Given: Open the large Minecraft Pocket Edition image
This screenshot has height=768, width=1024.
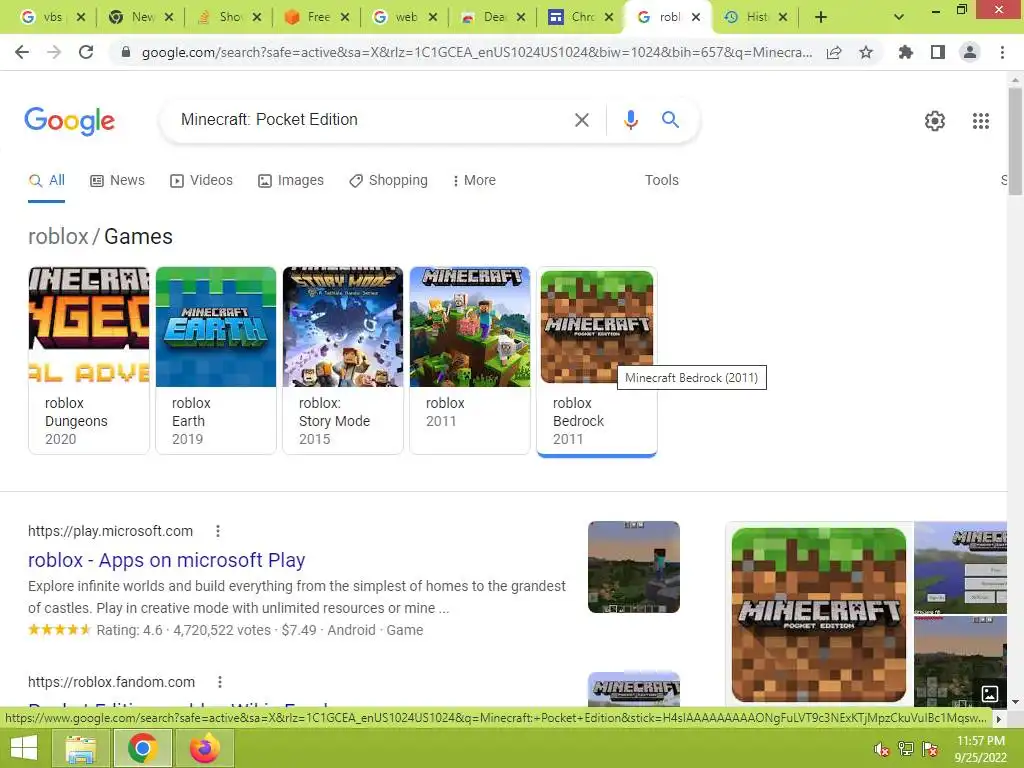Looking at the screenshot, I should tap(819, 615).
